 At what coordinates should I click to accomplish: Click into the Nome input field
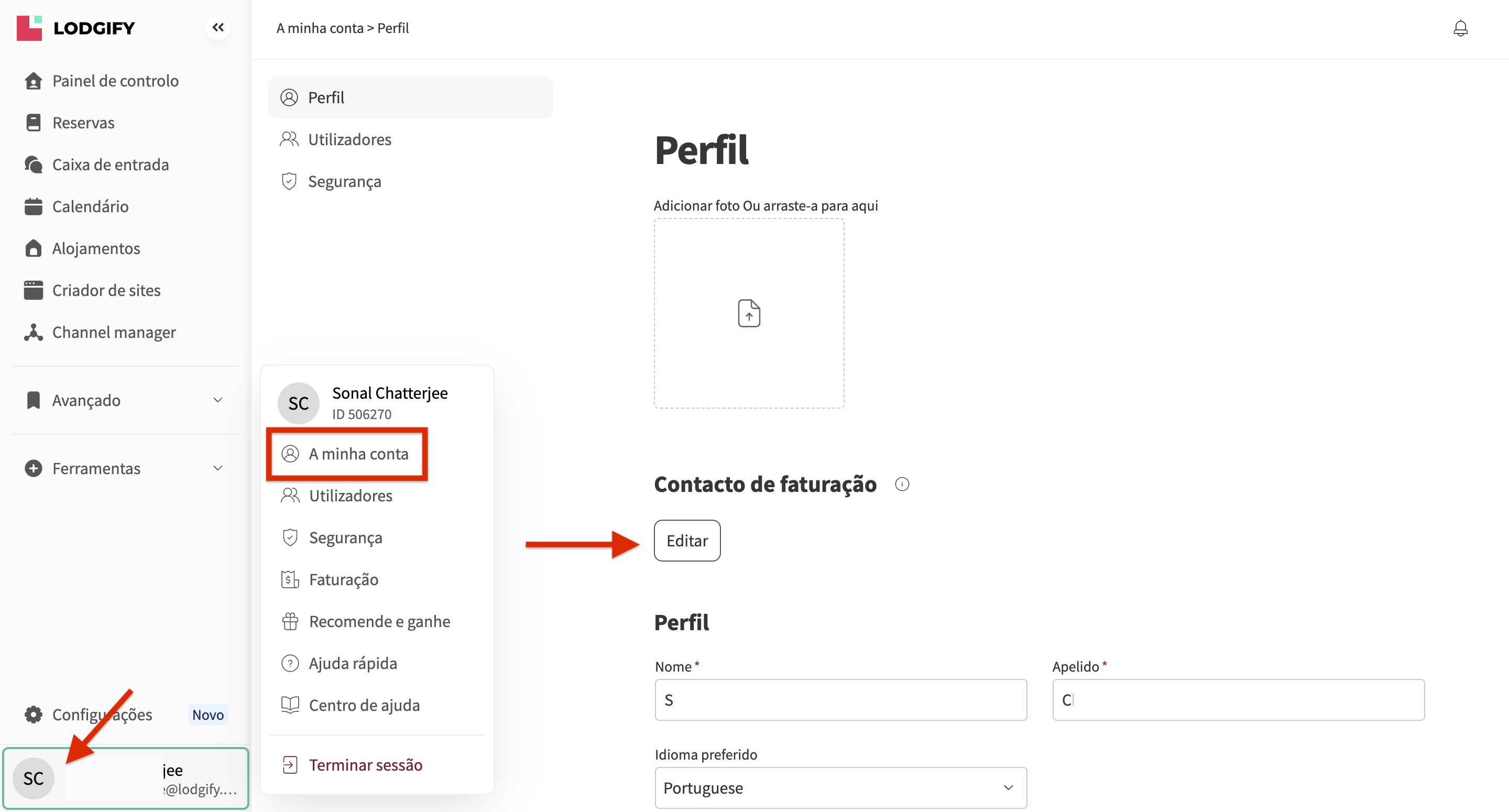(840, 699)
